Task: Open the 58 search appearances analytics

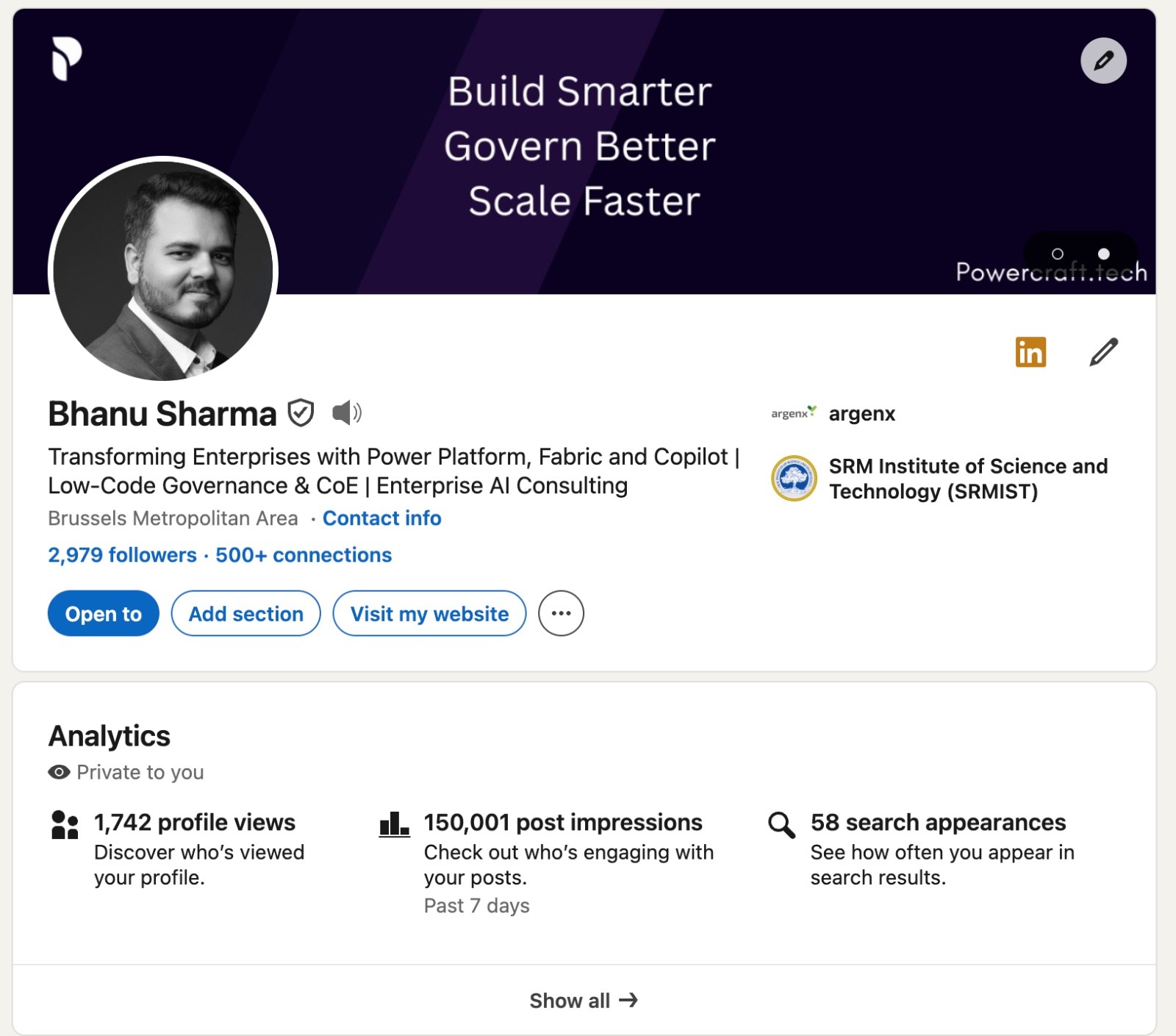Action: click(938, 822)
